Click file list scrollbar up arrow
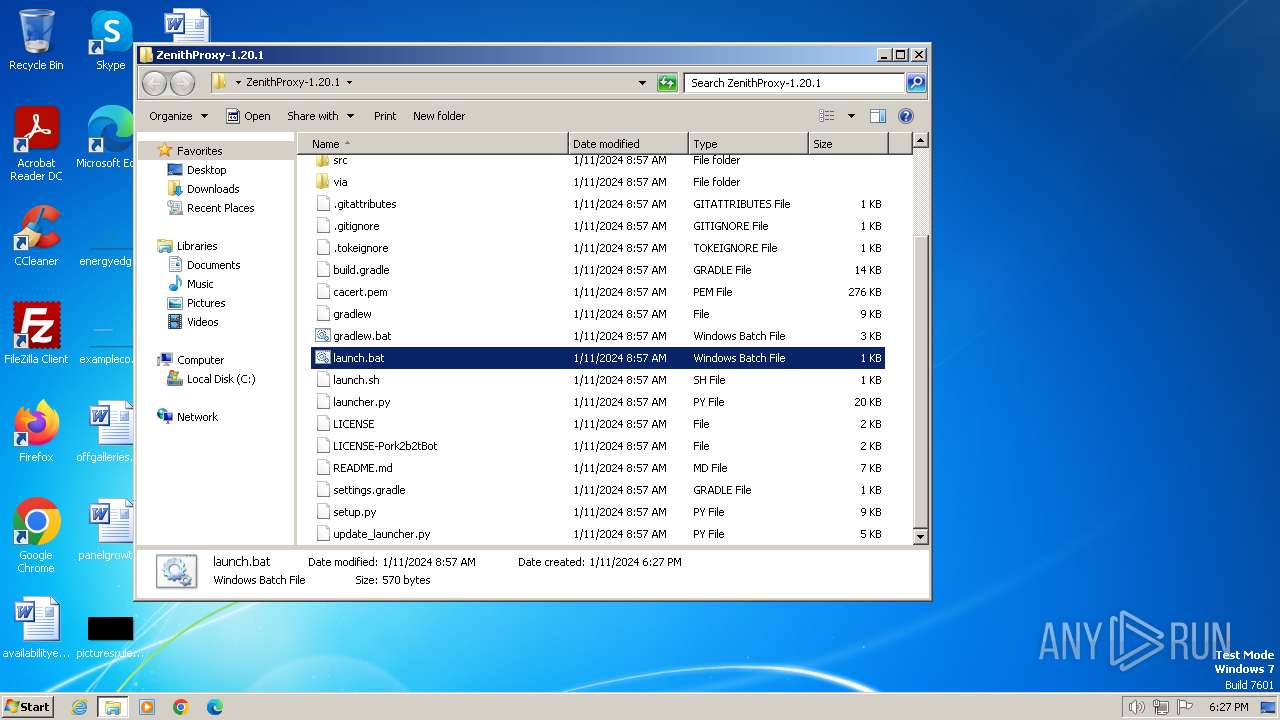 pos(921,141)
